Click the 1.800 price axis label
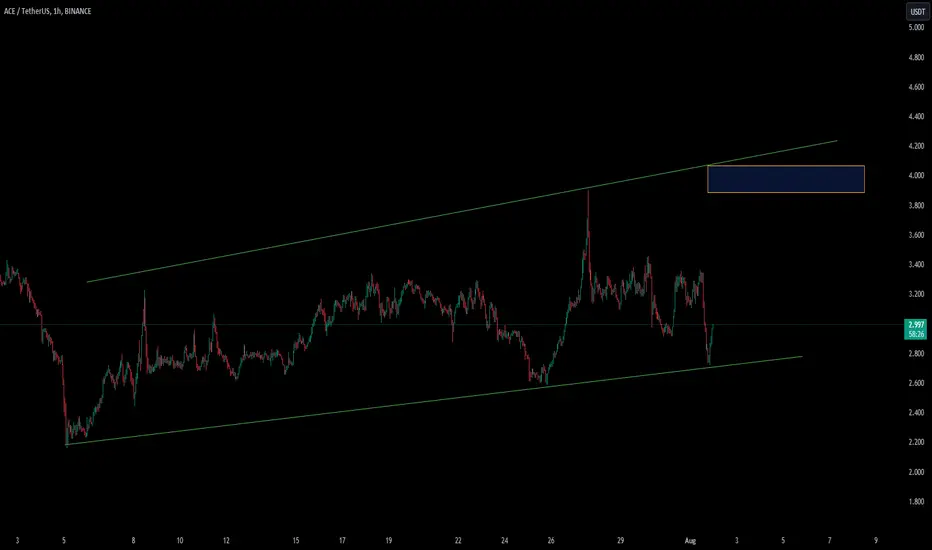Screen dimensions: 932x550 coord(916,501)
